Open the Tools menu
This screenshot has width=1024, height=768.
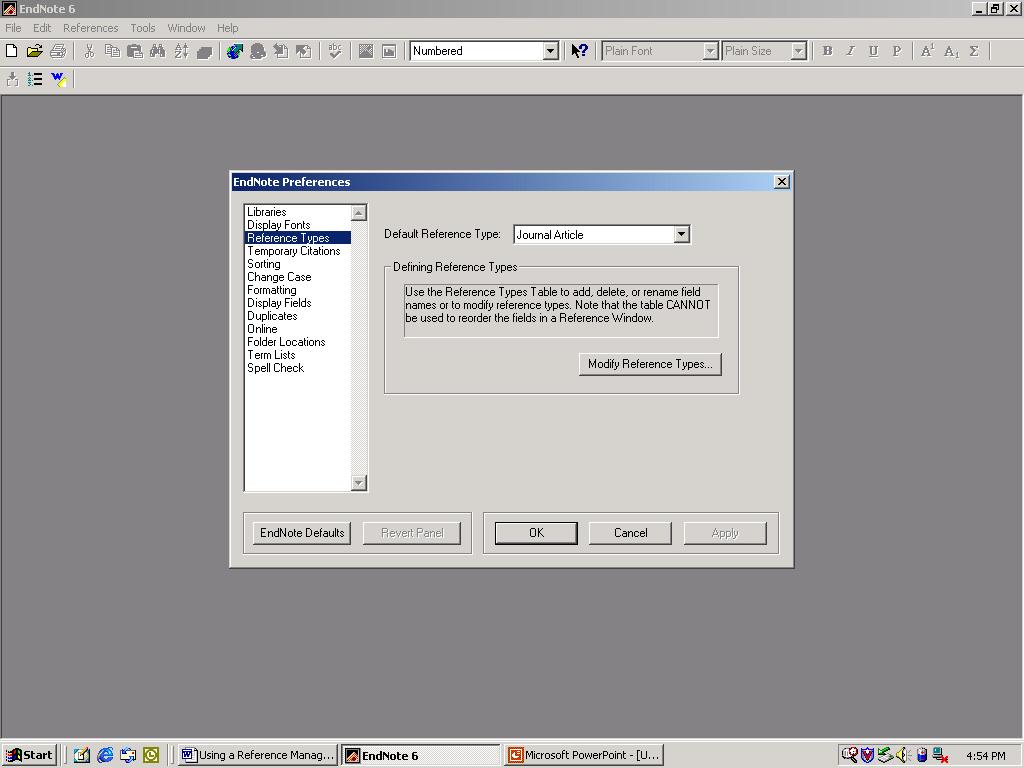pos(142,28)
